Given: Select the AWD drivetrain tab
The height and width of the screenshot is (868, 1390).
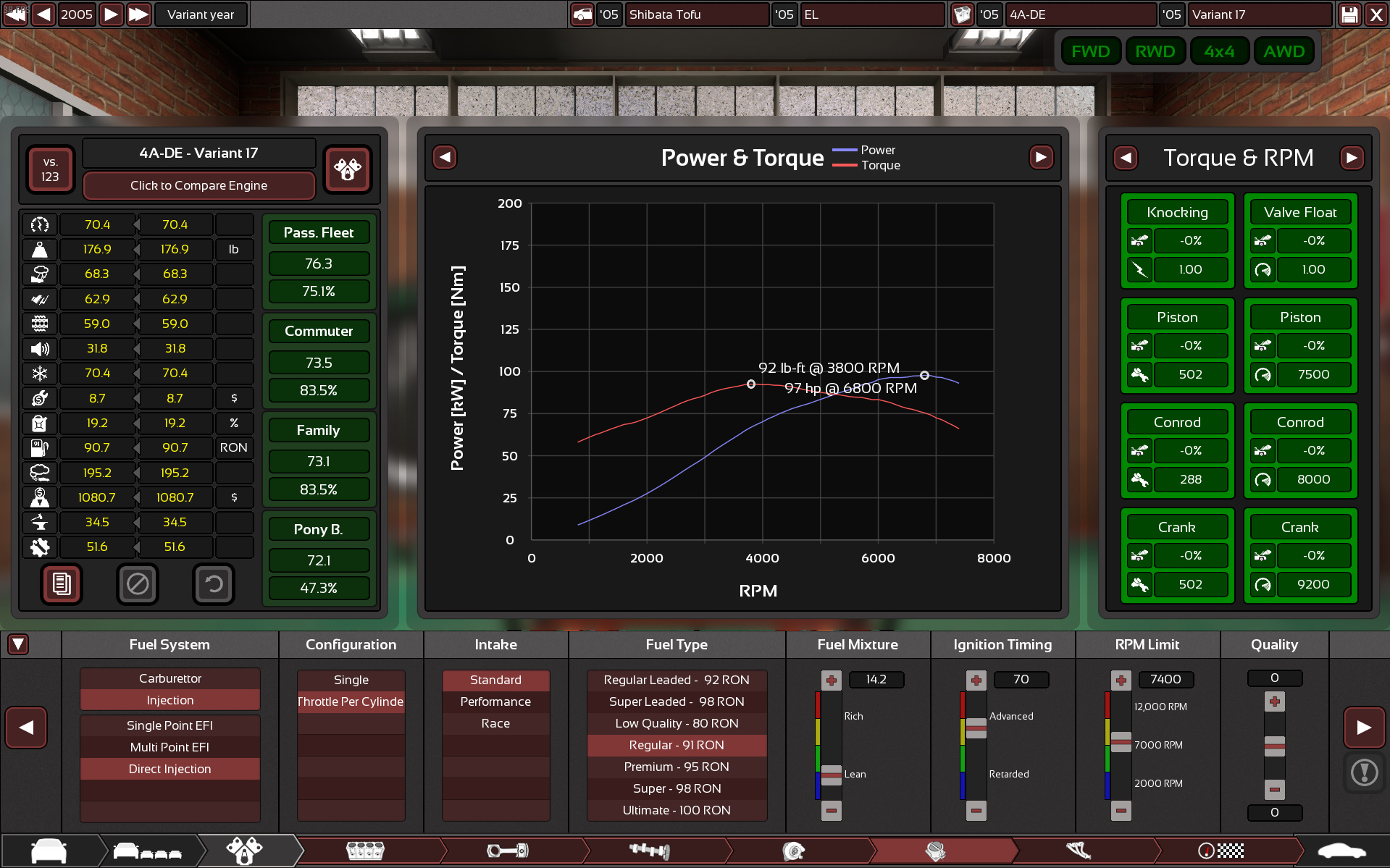Looking at the screenshot, I should pos(1284,51).
